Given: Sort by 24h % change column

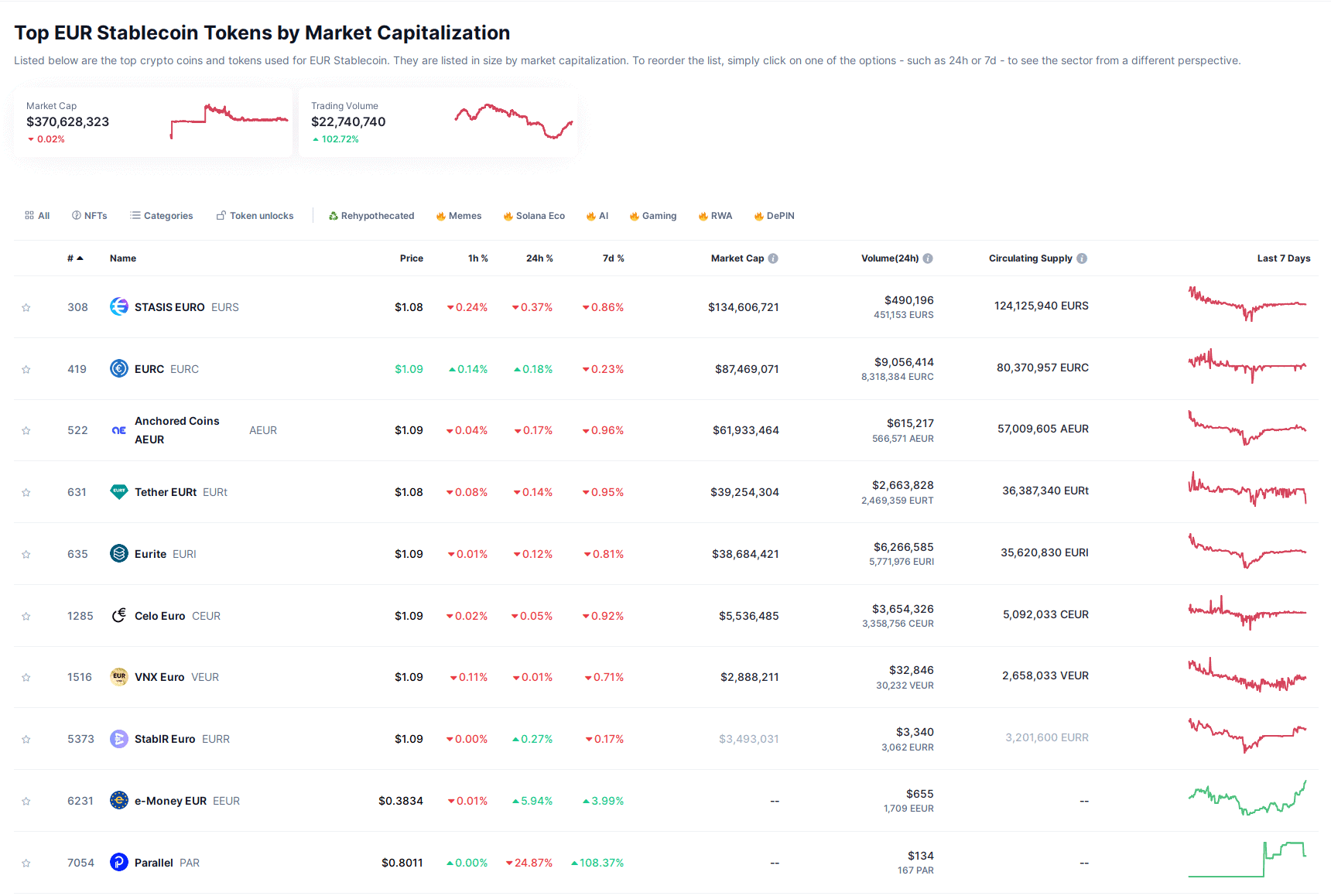Looking at the screenshot, I should (539, 258).
